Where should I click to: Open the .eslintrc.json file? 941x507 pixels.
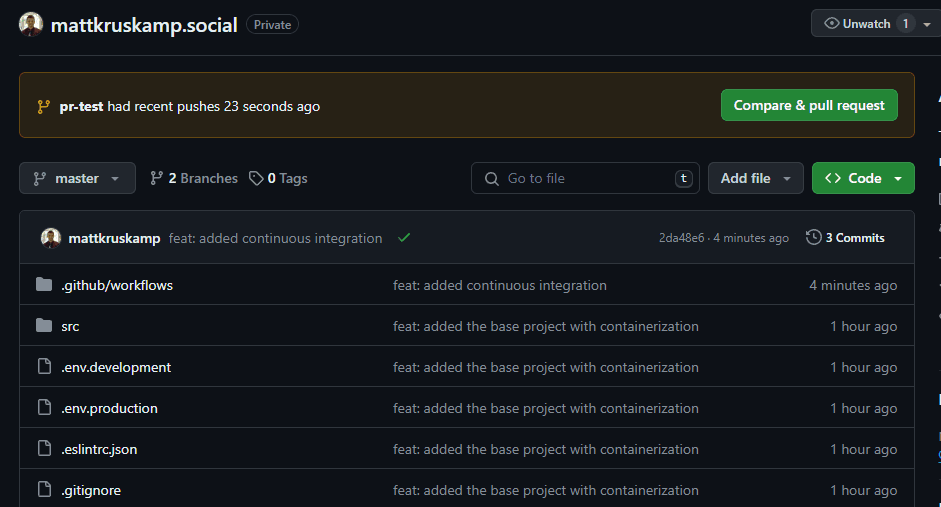99,449
